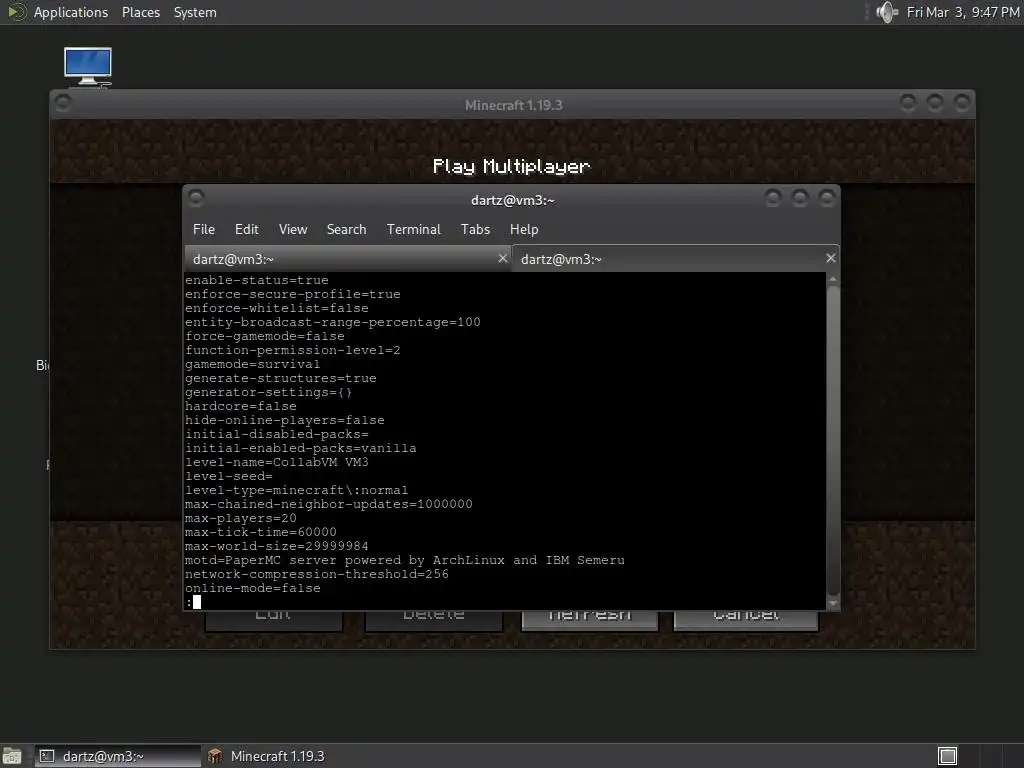Open the terminal File menu
Viewport: 1024px width, 768px height.
click(x=204, y=229)
